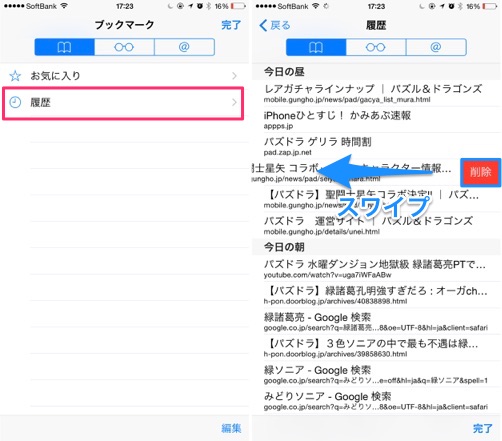Open レアガチャラインナップ history entry

click(x=377, y=93)
